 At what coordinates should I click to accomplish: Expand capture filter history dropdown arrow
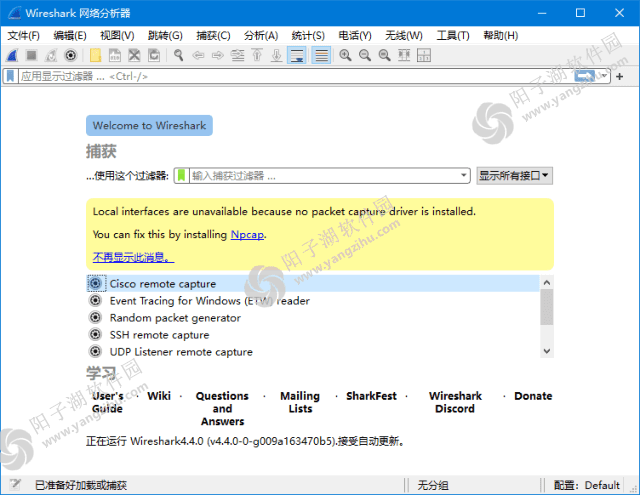[463, 175]
